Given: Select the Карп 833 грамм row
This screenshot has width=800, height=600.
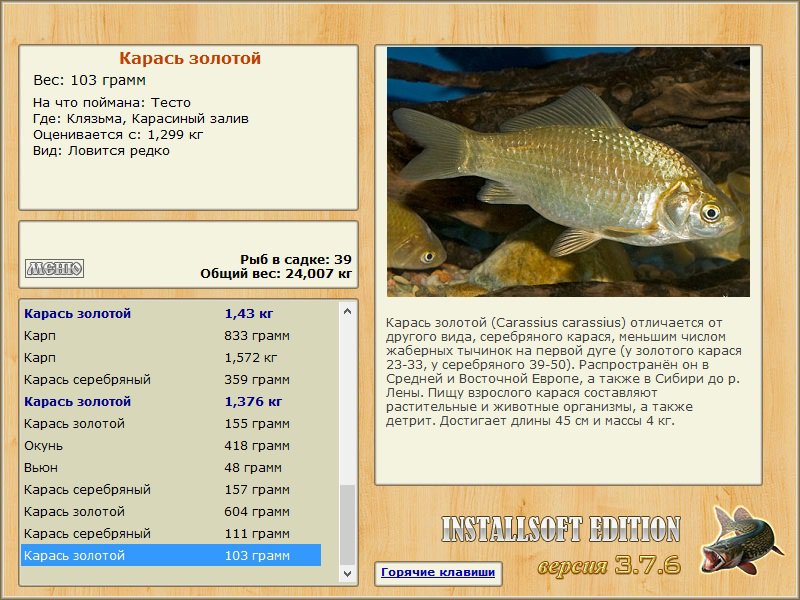Looking at the screenshot, I should pyautogui.click(x=171, y=336).
